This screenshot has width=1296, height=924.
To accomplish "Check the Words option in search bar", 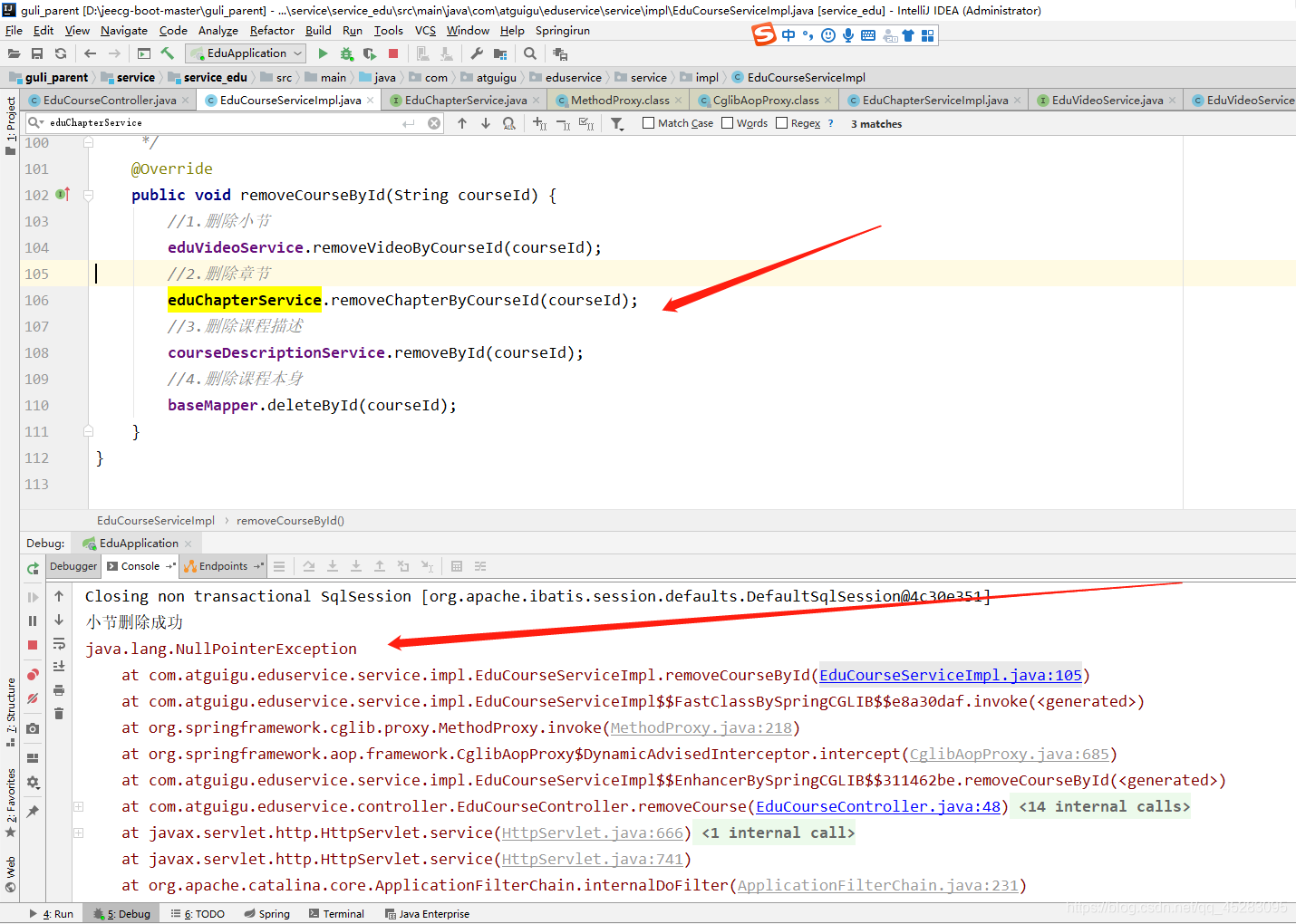I will [x=725, y=122].
